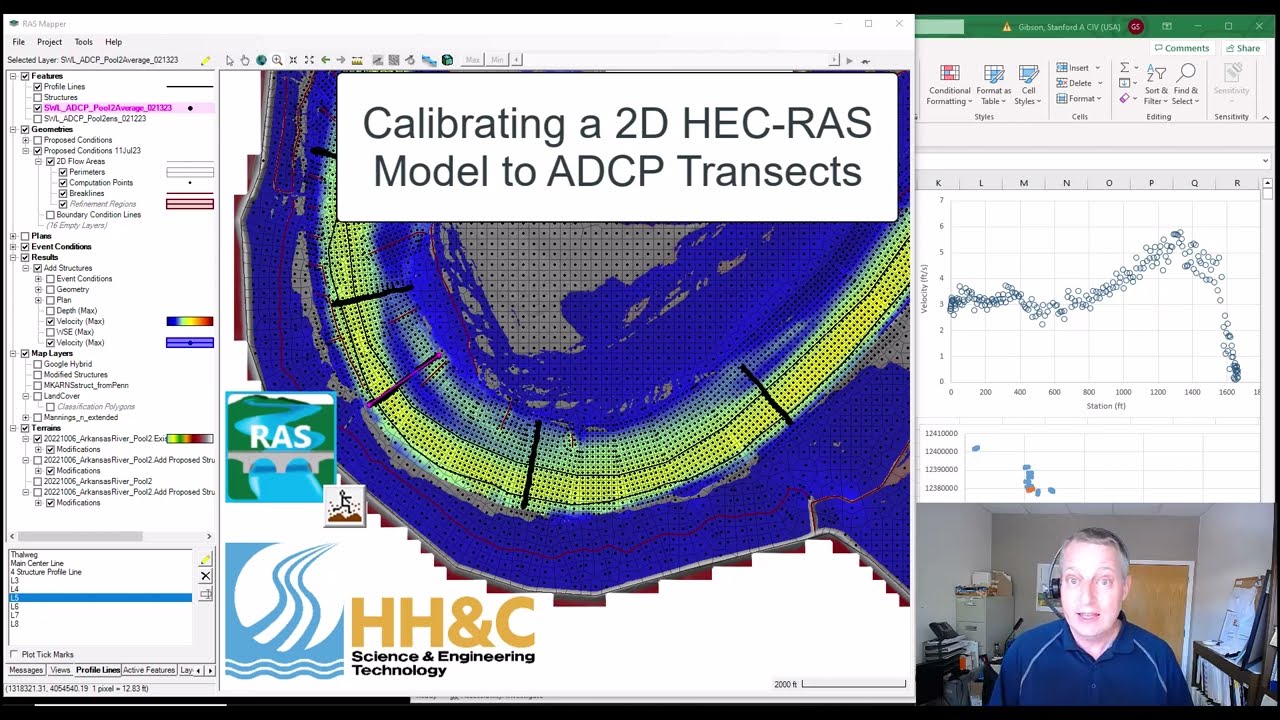Check the Google Hybrid map layer checkbox
Image resolution: width=1280 pixels, height=720 pixels.
coord(38,364)
